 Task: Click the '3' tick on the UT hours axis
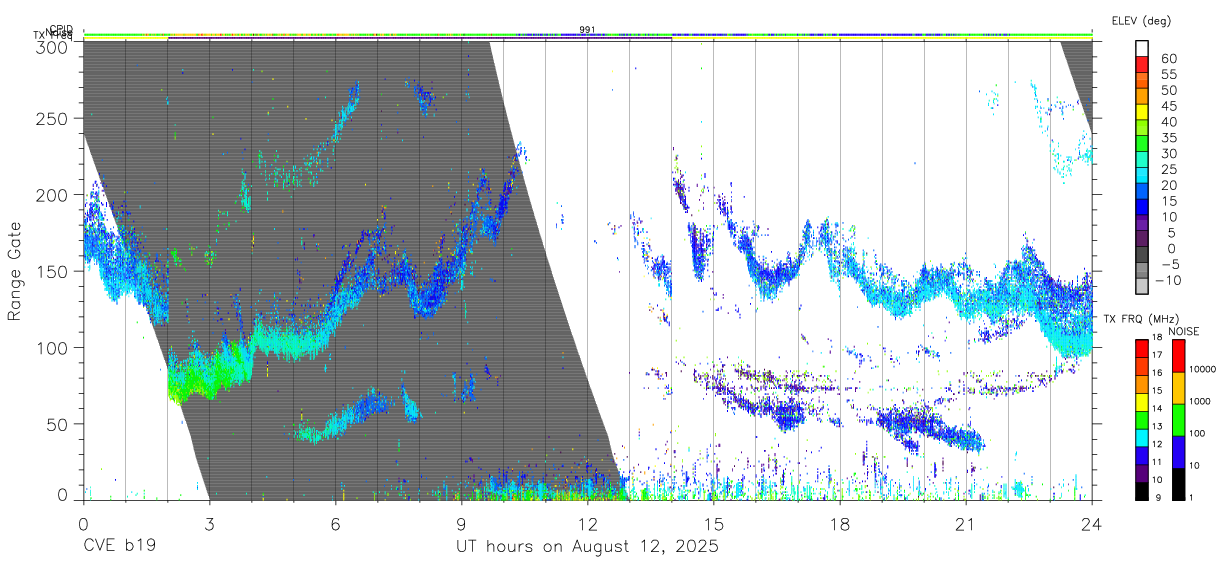[x=209, y=524]
